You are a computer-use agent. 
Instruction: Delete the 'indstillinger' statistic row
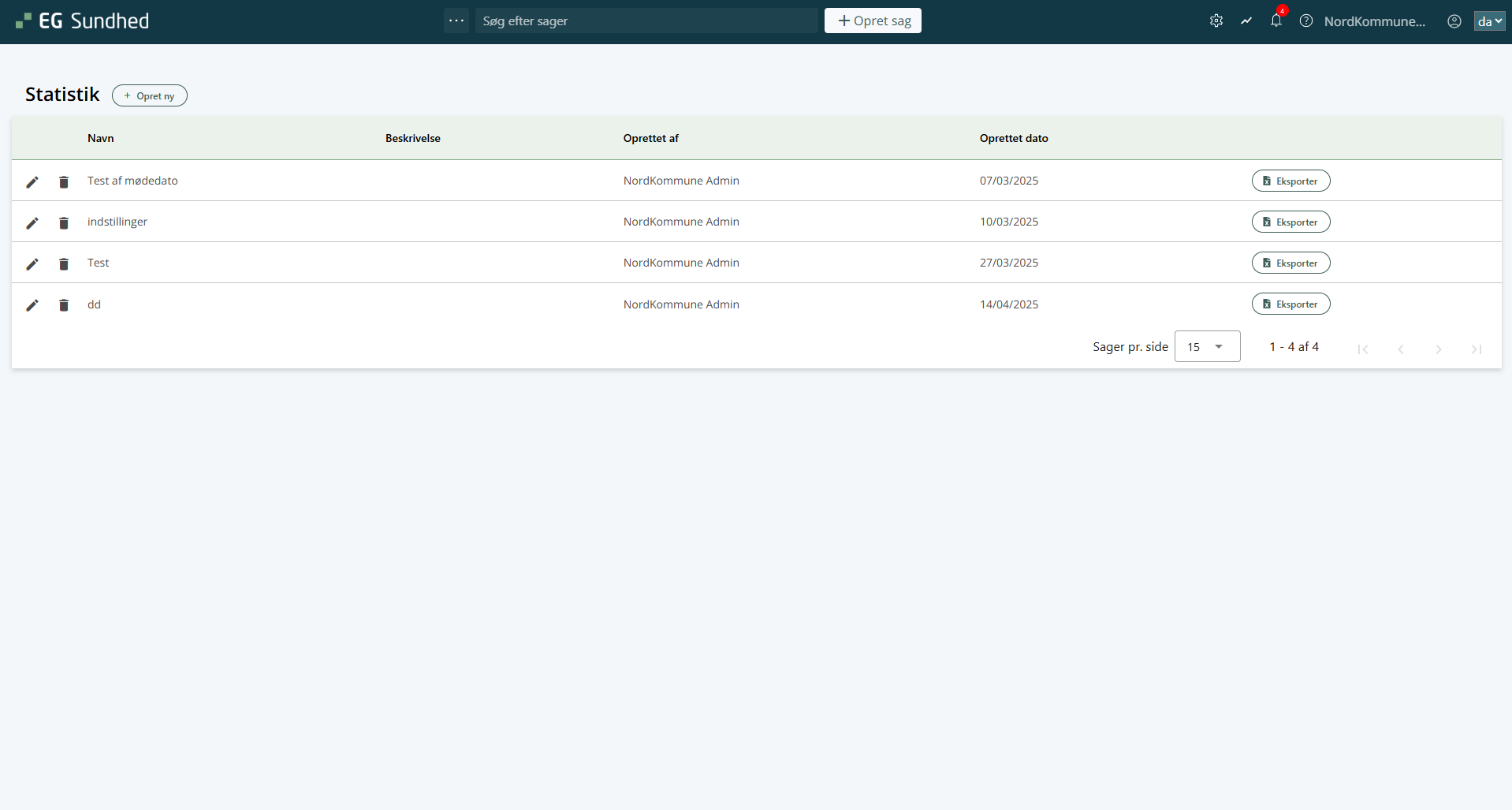[64, 223]
